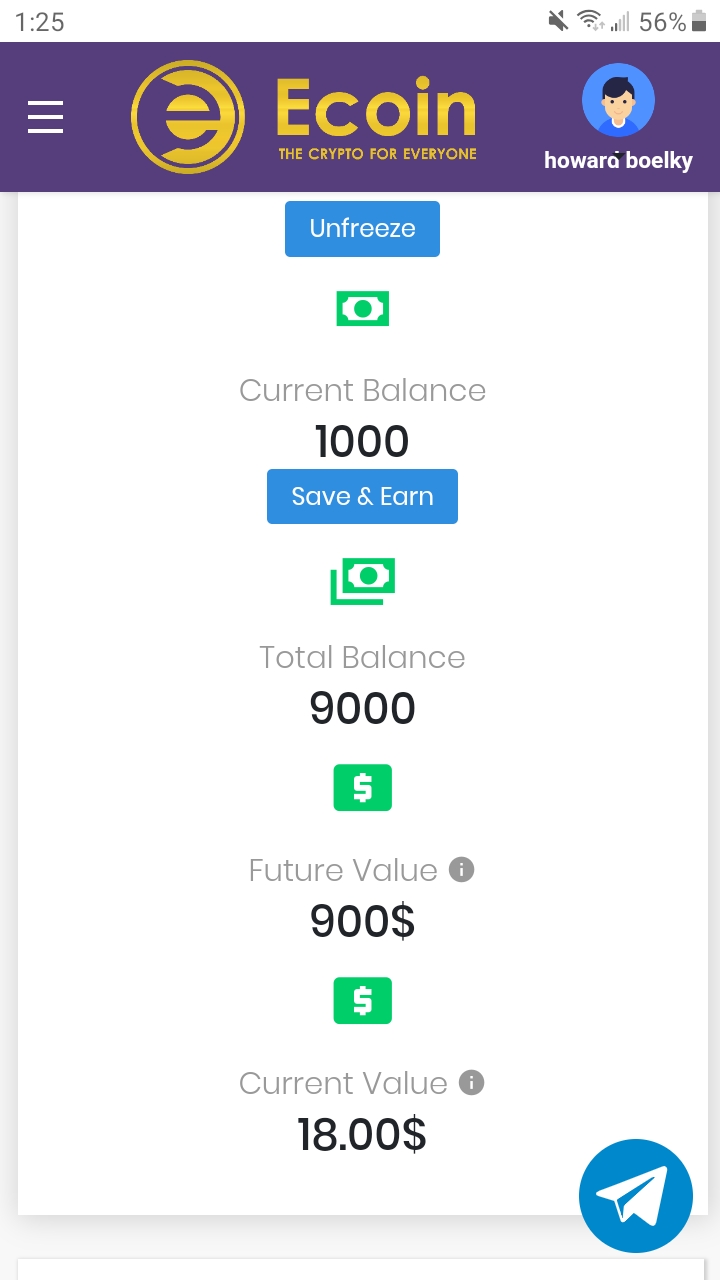Screen dimensions: 720x1280
Task: Tap the Current Value dollar icon
Action: click(362, 1001)
